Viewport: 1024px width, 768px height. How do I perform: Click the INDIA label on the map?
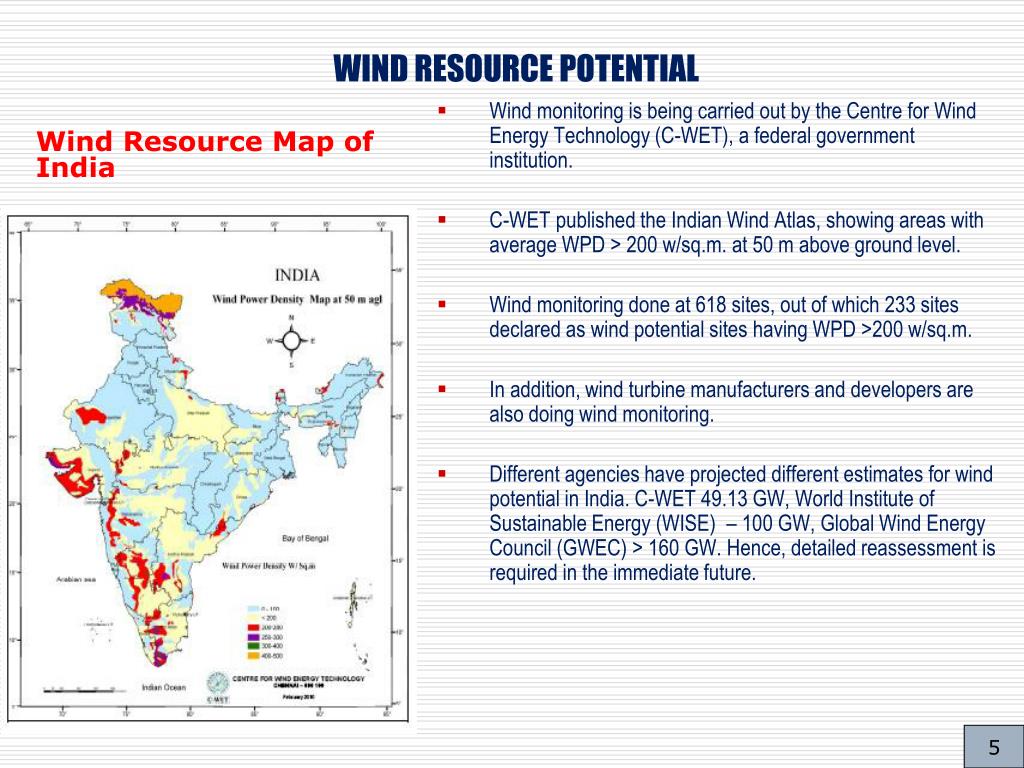pyautogui.click(x=297, y=276)
